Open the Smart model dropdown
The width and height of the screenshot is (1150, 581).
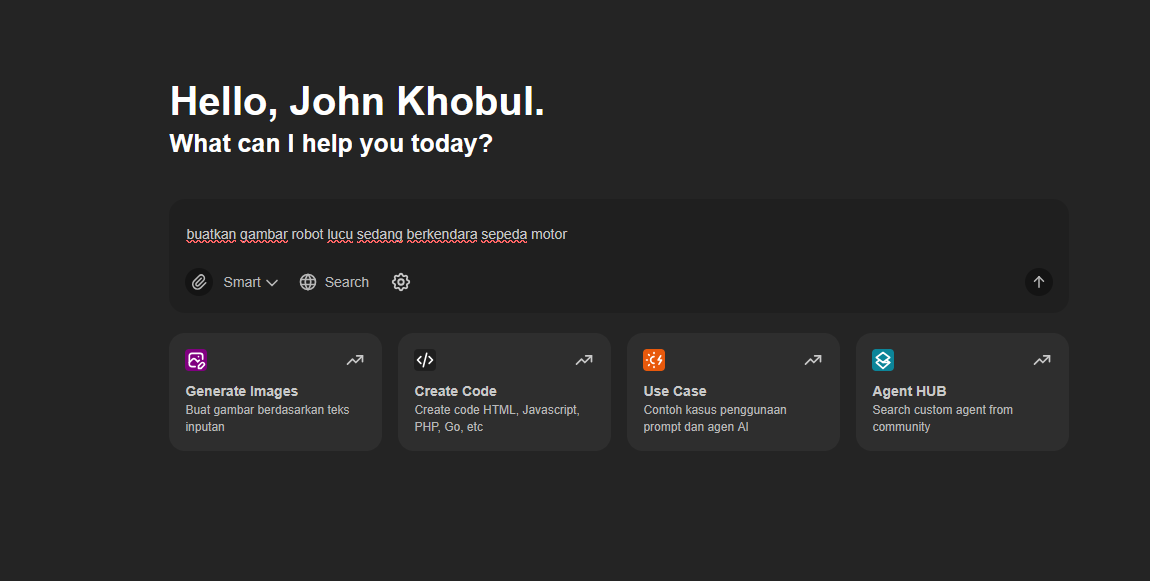(x=250, y=282)
